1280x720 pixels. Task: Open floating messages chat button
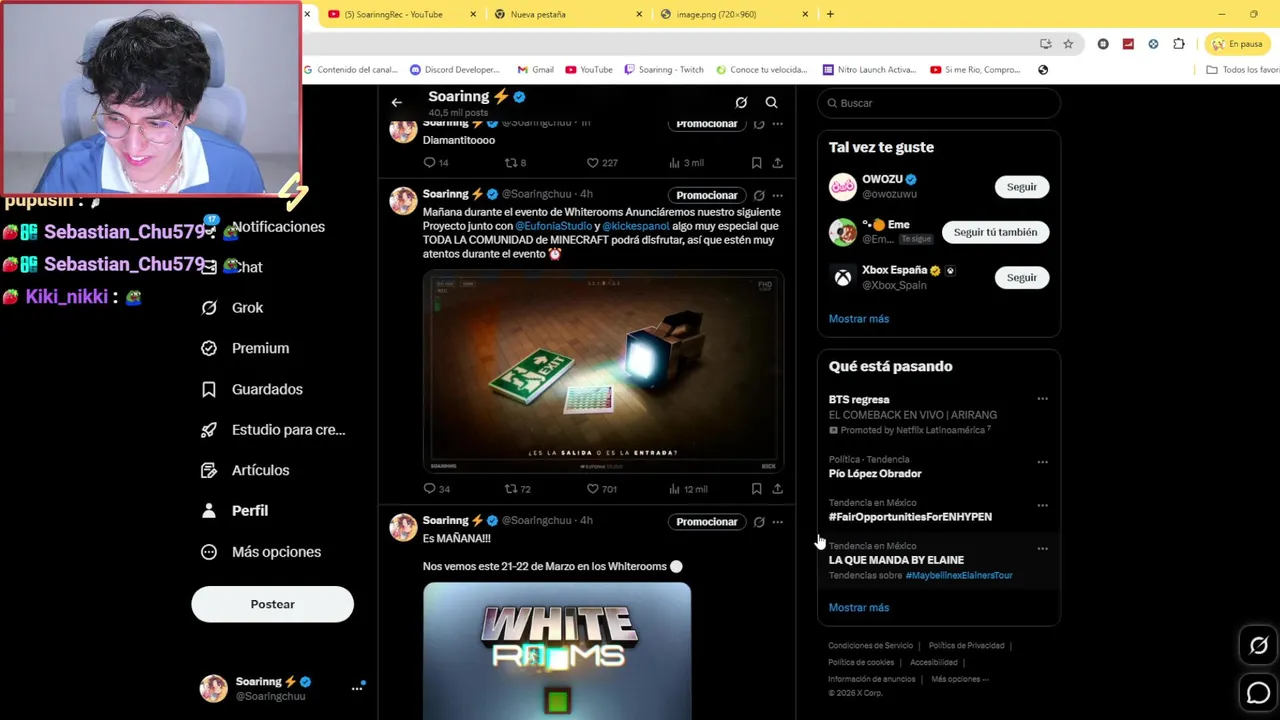click(1258, 692)
